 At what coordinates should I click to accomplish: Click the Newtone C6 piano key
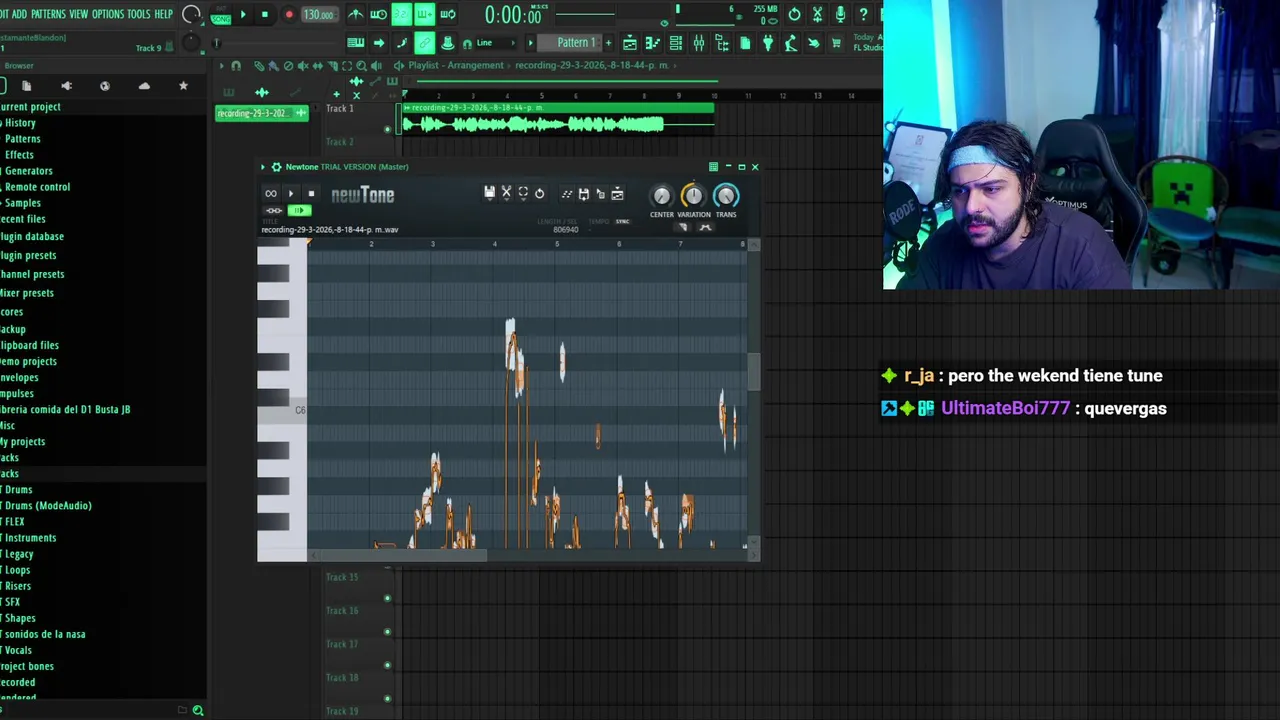click(282, 410)
